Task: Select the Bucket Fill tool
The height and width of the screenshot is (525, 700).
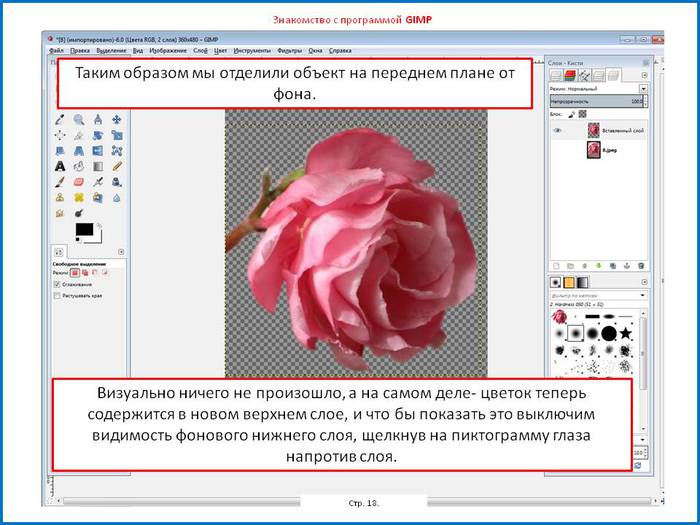Action: (x=79, y=167)
